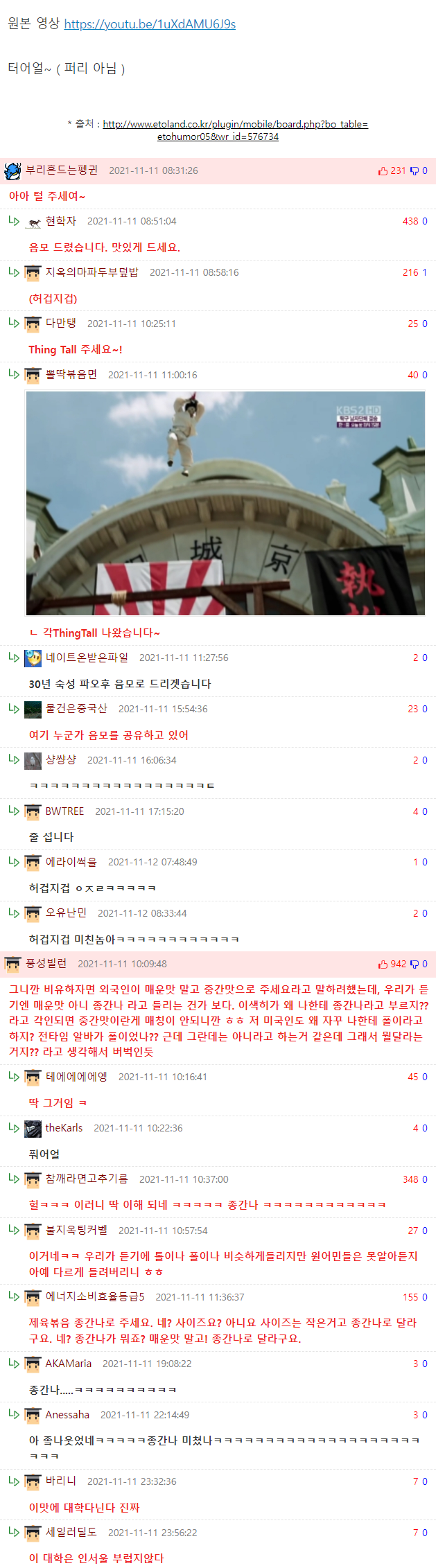This screenshot has height=1568, width=436.
Task: Open the etoland source link
Action: pyautogui.click(x=235, y=130)
